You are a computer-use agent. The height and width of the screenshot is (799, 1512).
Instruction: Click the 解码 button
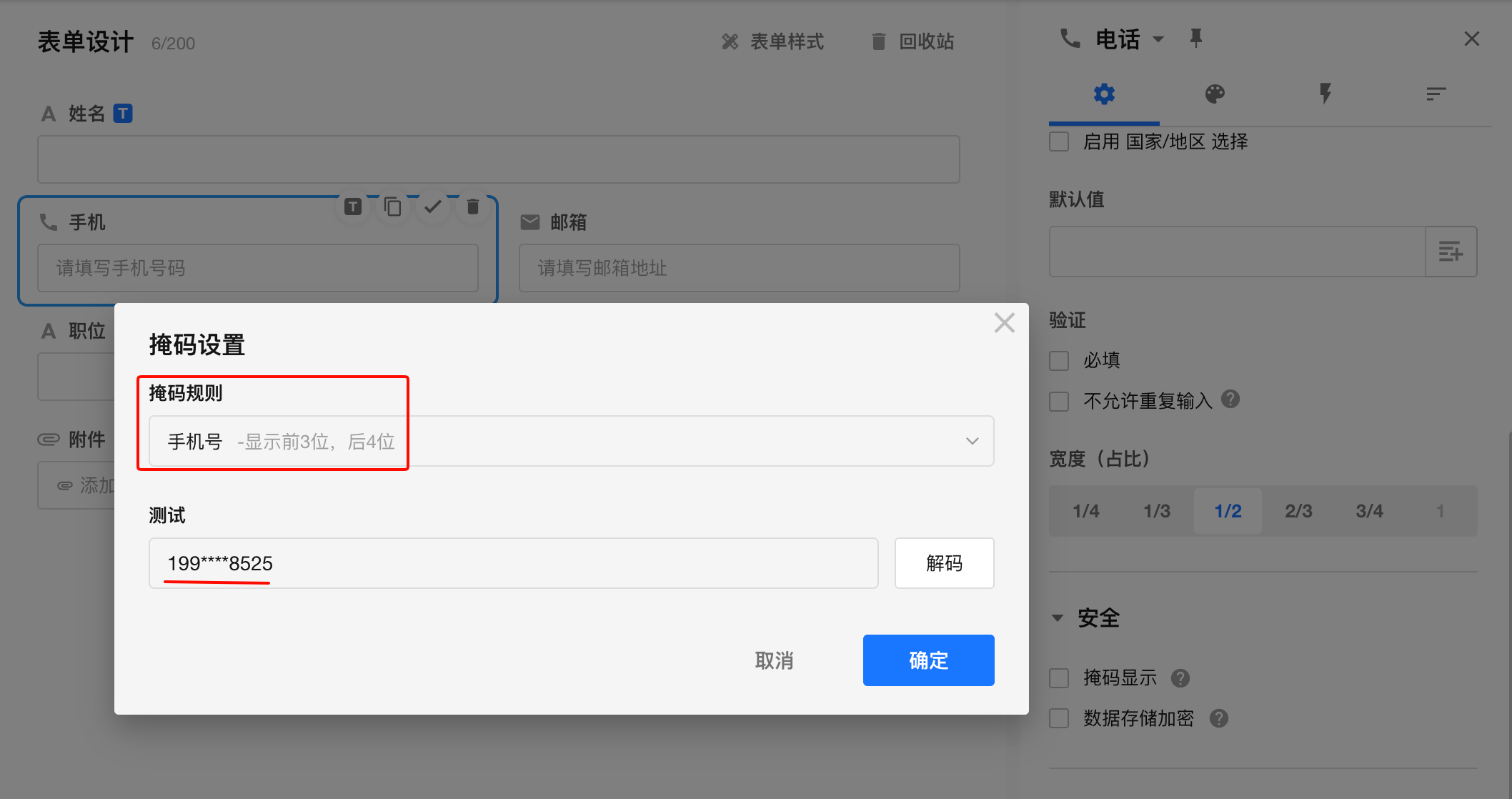click(x=943, y=563)
